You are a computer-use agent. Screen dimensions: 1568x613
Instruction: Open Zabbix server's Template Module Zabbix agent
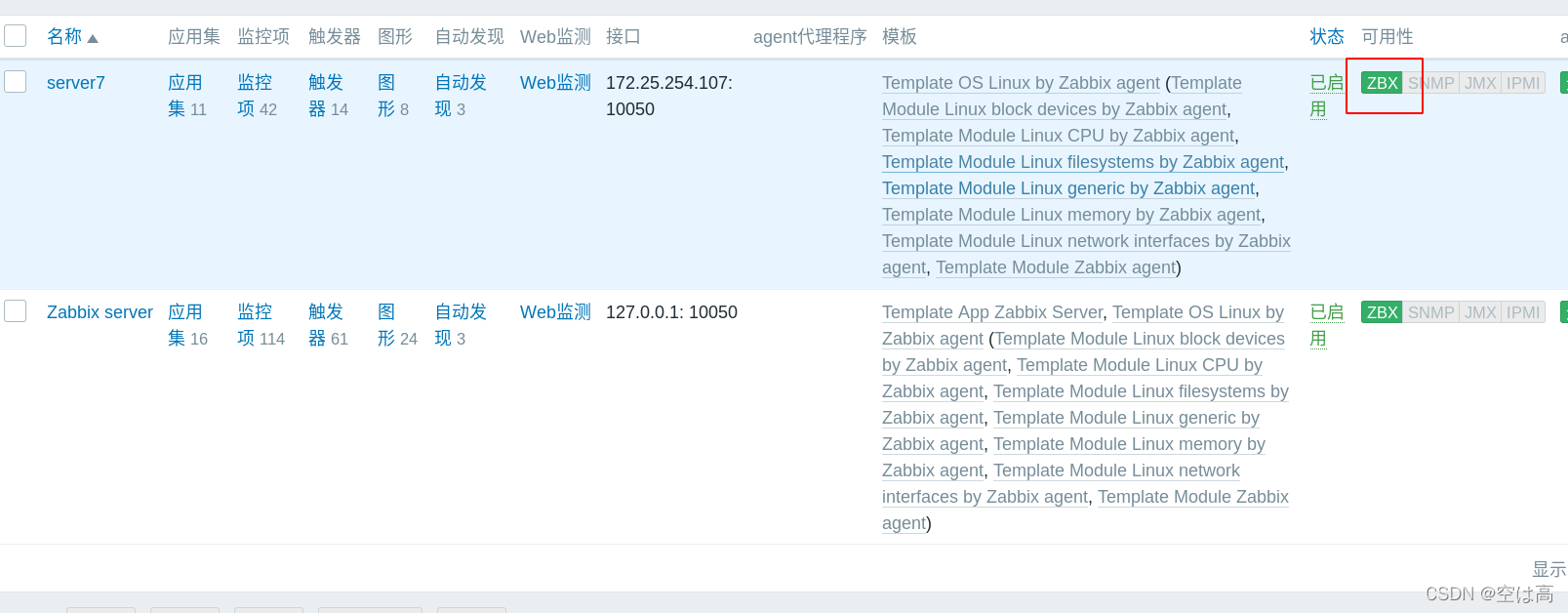1192,497
